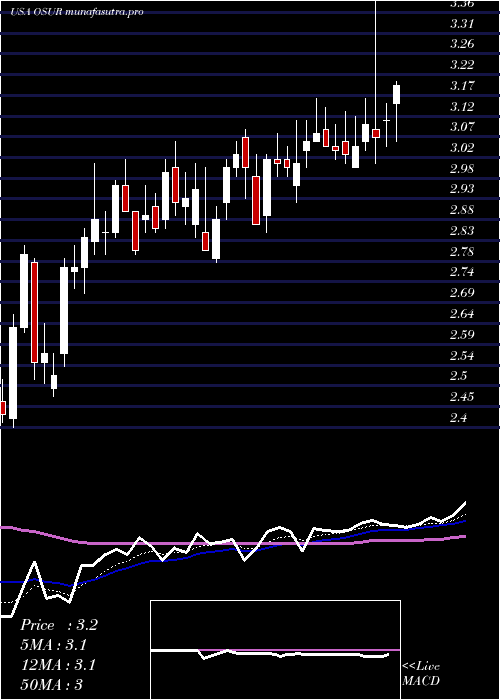Screen dimensions: 500x700
Task: Select the 2.4 price label
Action: (x=459, y=418)
